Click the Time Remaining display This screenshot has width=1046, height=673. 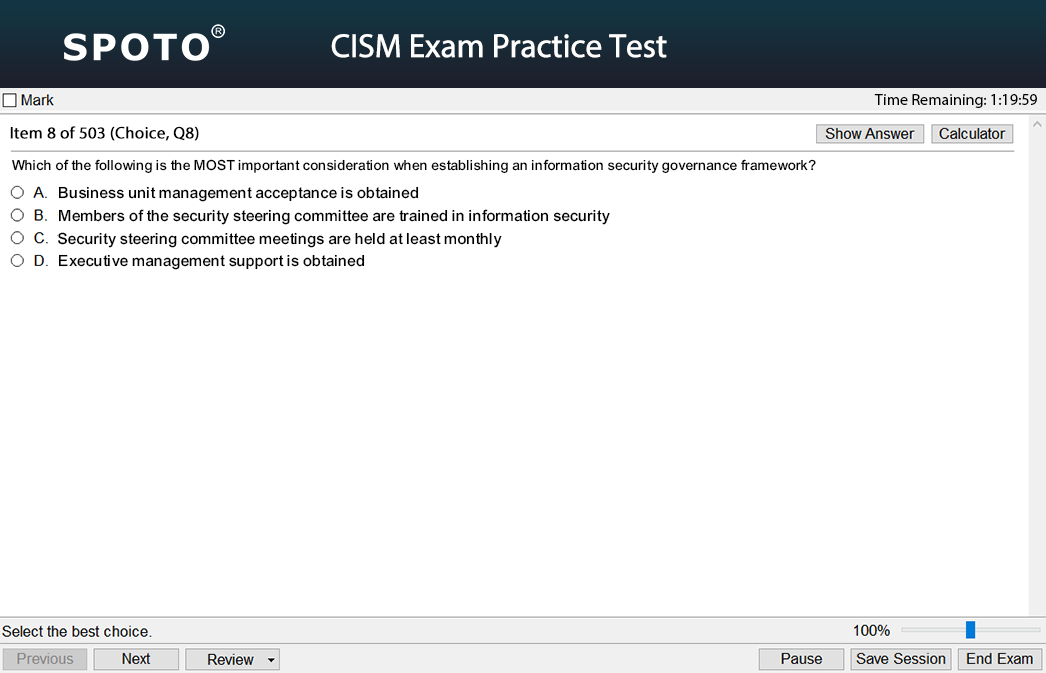[955, 100]
